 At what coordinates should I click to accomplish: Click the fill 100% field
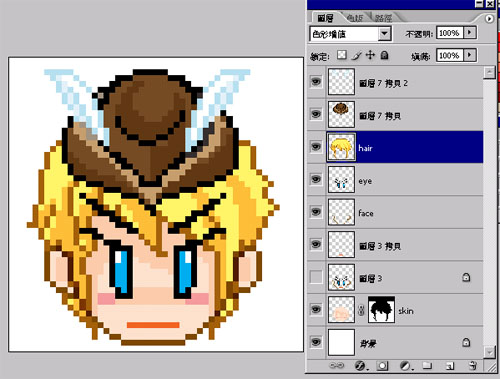[450, 55]
